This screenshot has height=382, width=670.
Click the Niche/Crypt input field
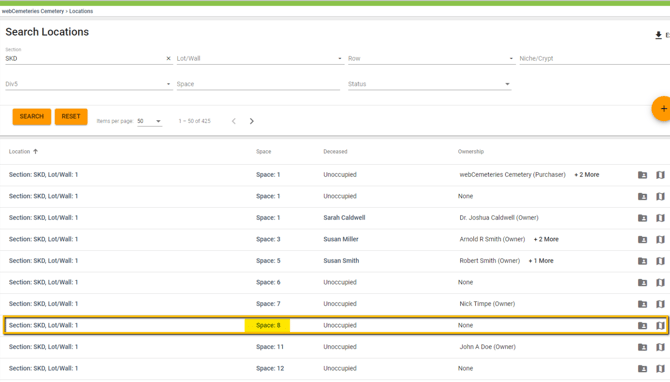coord(594,59)
